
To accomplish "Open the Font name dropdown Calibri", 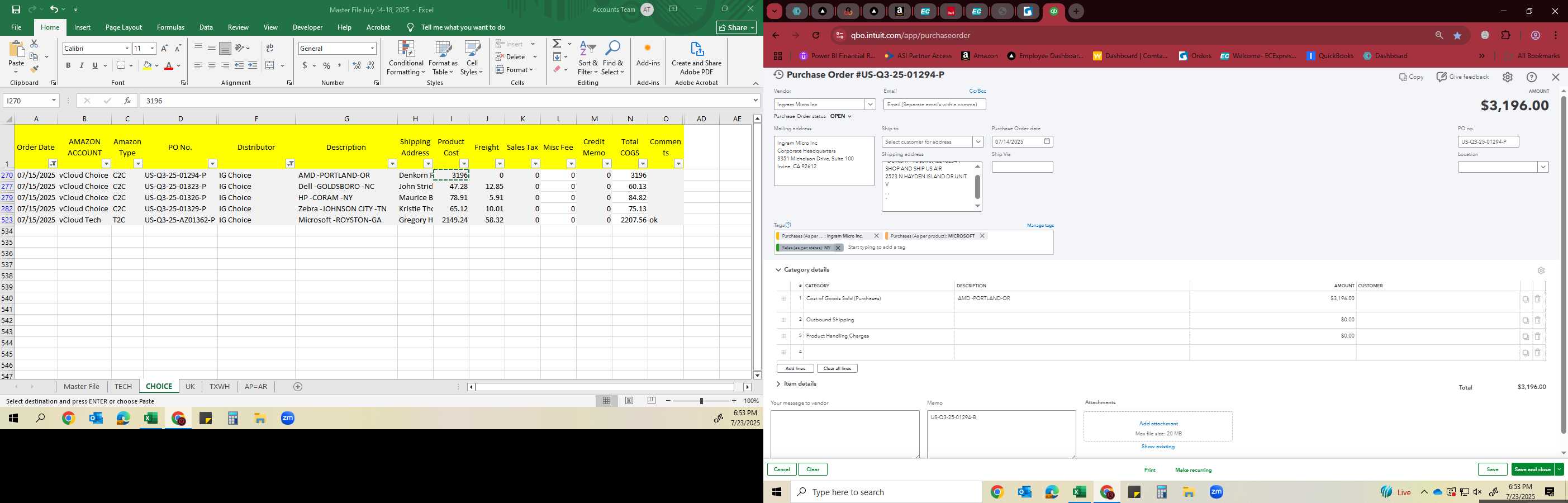I will [127, 49].
